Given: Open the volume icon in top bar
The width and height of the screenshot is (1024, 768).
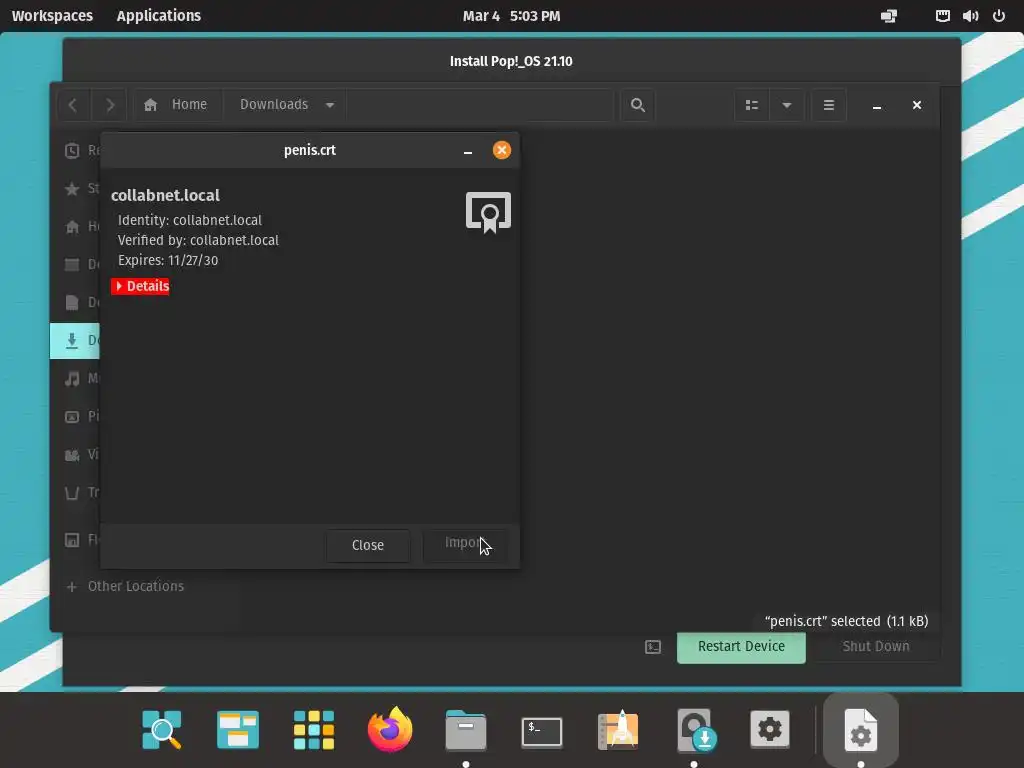Looking at the screenshot, I should 970,16.
